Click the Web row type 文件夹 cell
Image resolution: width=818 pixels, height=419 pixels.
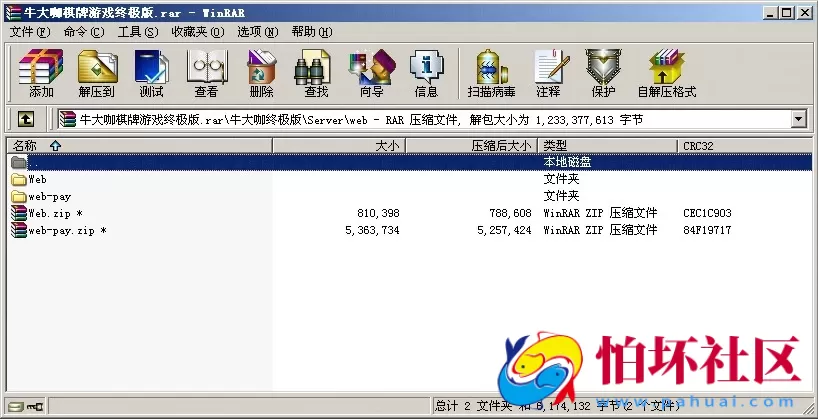coord(561,179)
